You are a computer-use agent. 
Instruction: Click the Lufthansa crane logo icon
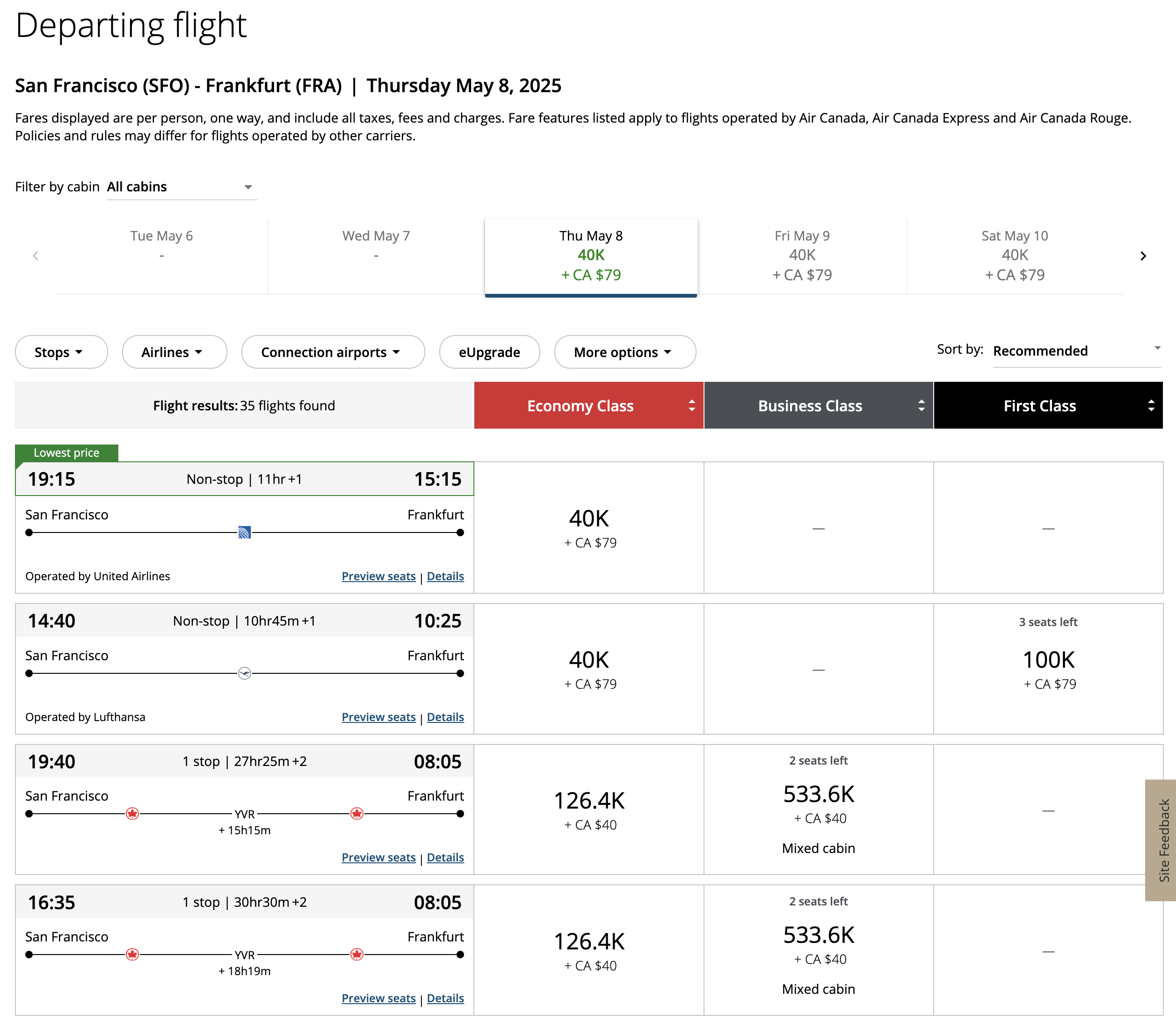pos(244,673)
